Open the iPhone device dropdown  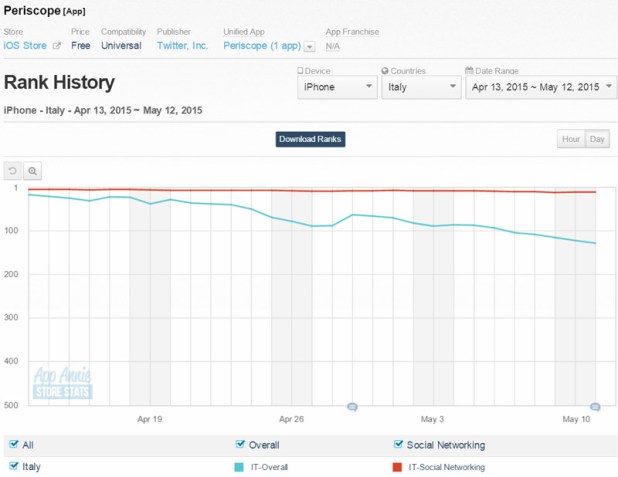pyautogui.click(x=337, y=87)
